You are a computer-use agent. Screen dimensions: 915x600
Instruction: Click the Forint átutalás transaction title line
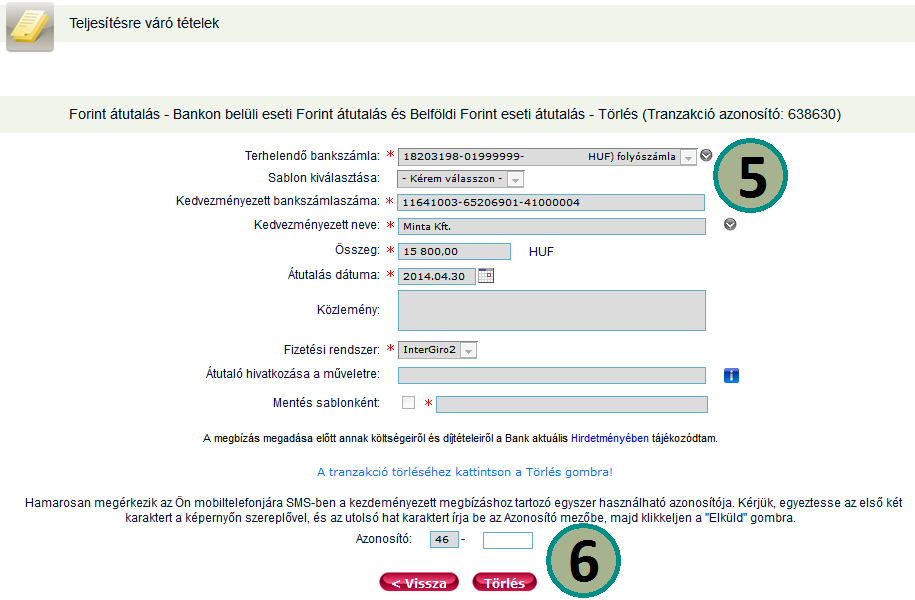tap(455, 114)
